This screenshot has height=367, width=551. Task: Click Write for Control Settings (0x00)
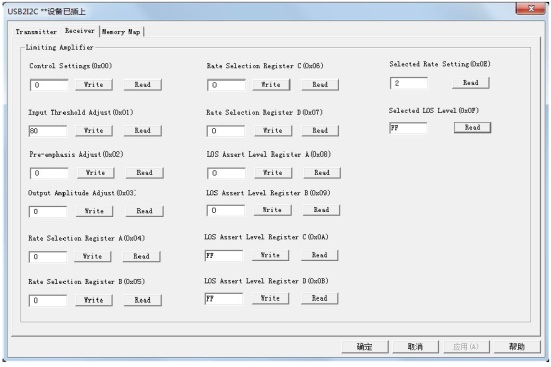tap(94, 85)
